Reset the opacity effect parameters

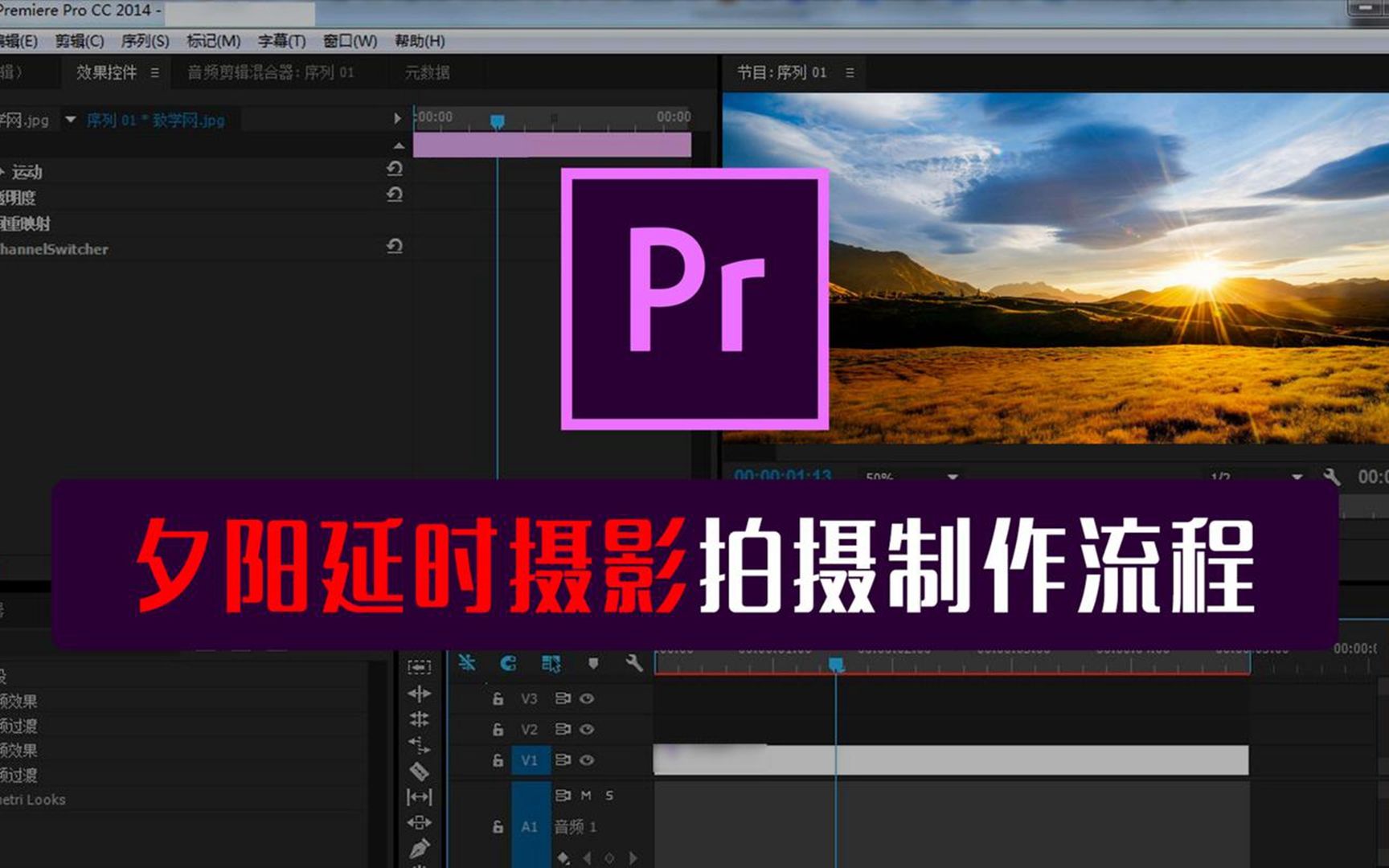tap(395, 194)
